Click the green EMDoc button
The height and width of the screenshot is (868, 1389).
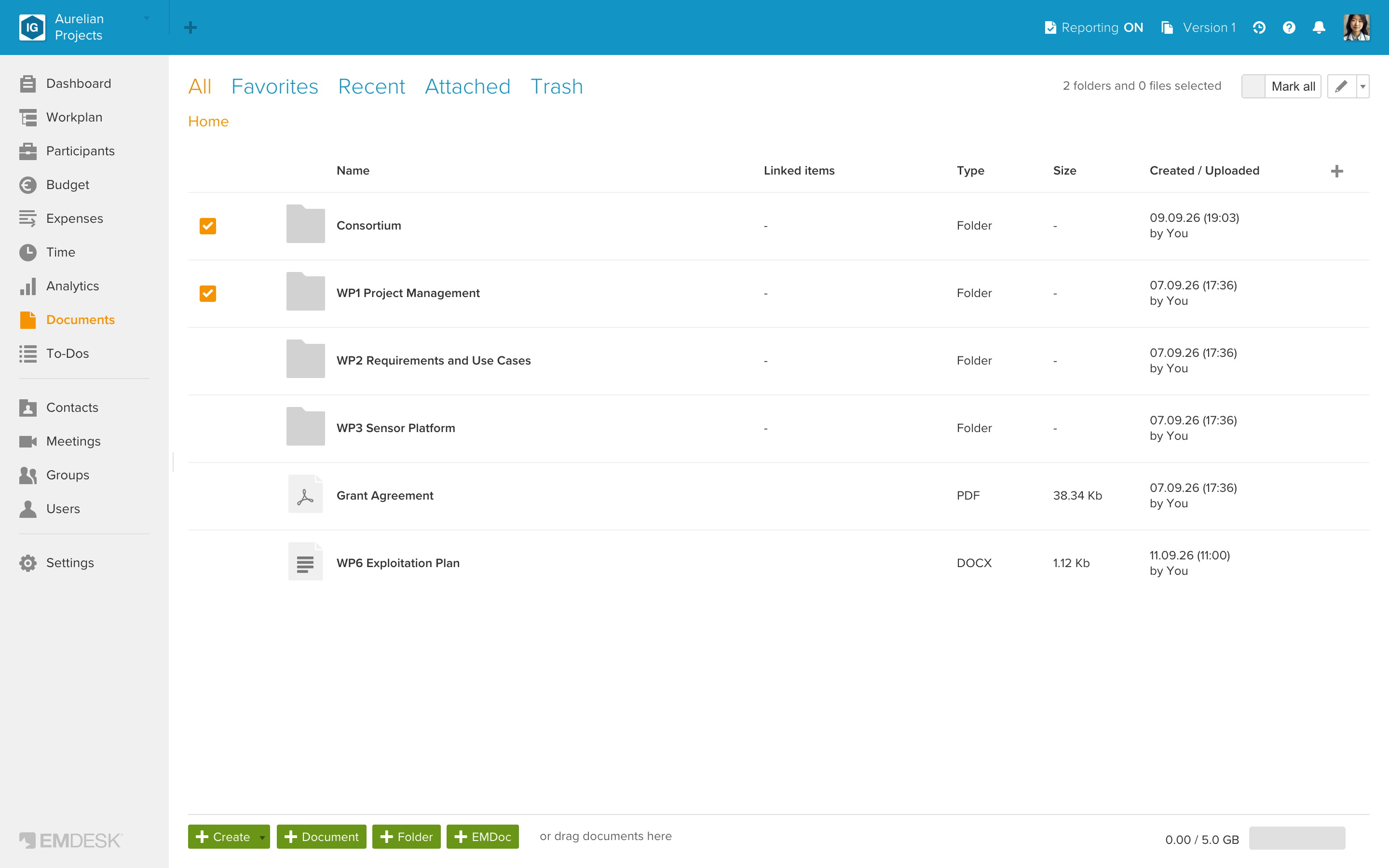point(482,837)
